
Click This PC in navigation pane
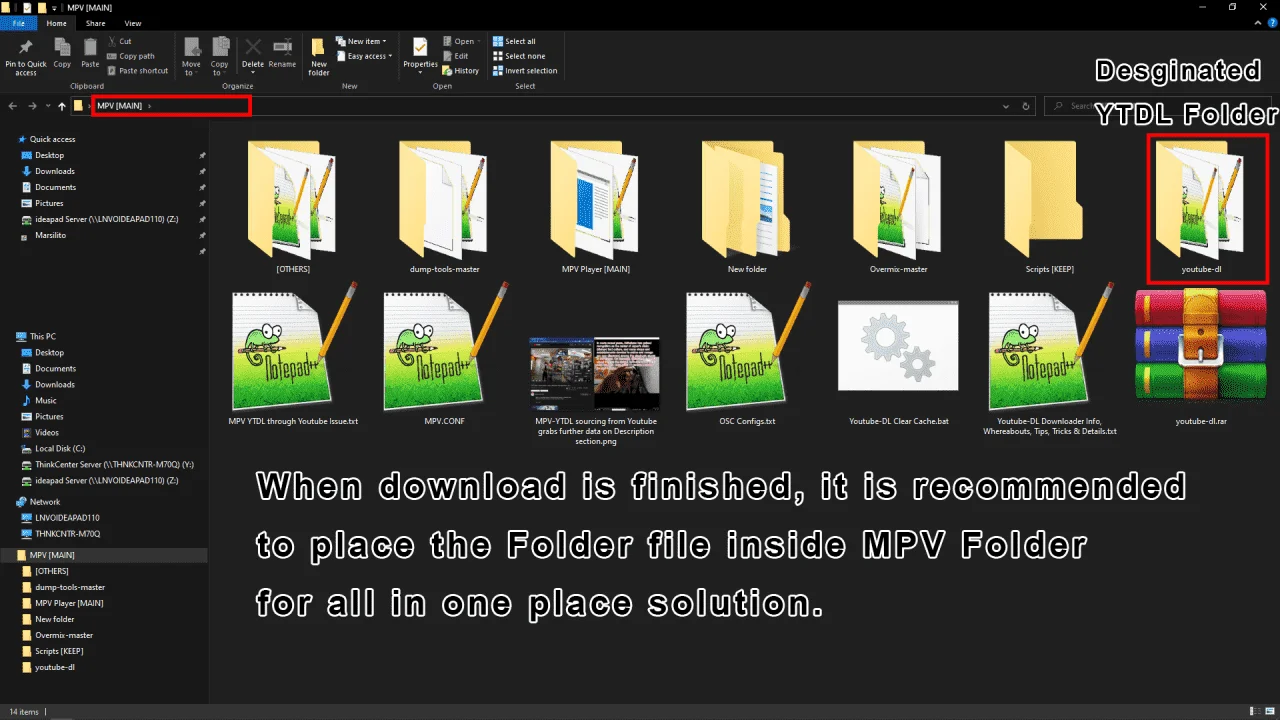(x=42, y=336)
